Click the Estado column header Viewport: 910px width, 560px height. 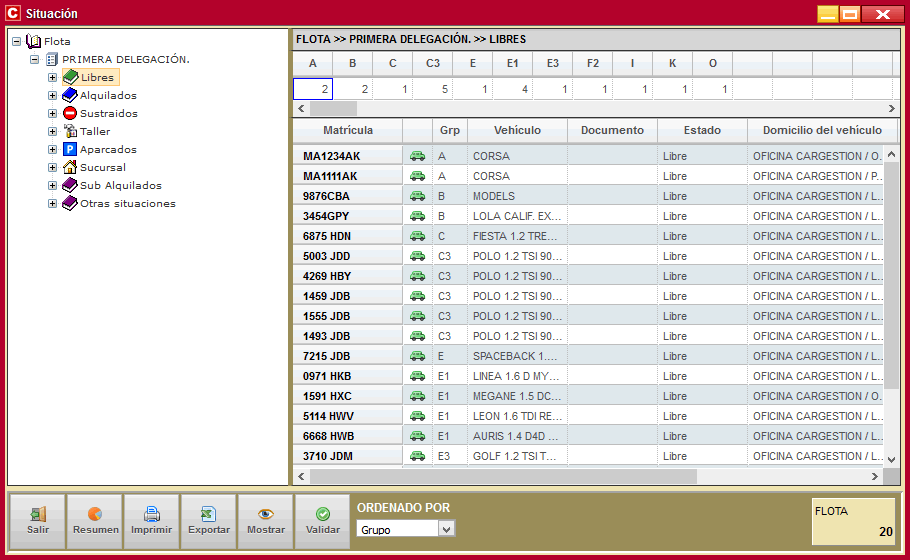(702, 131)
